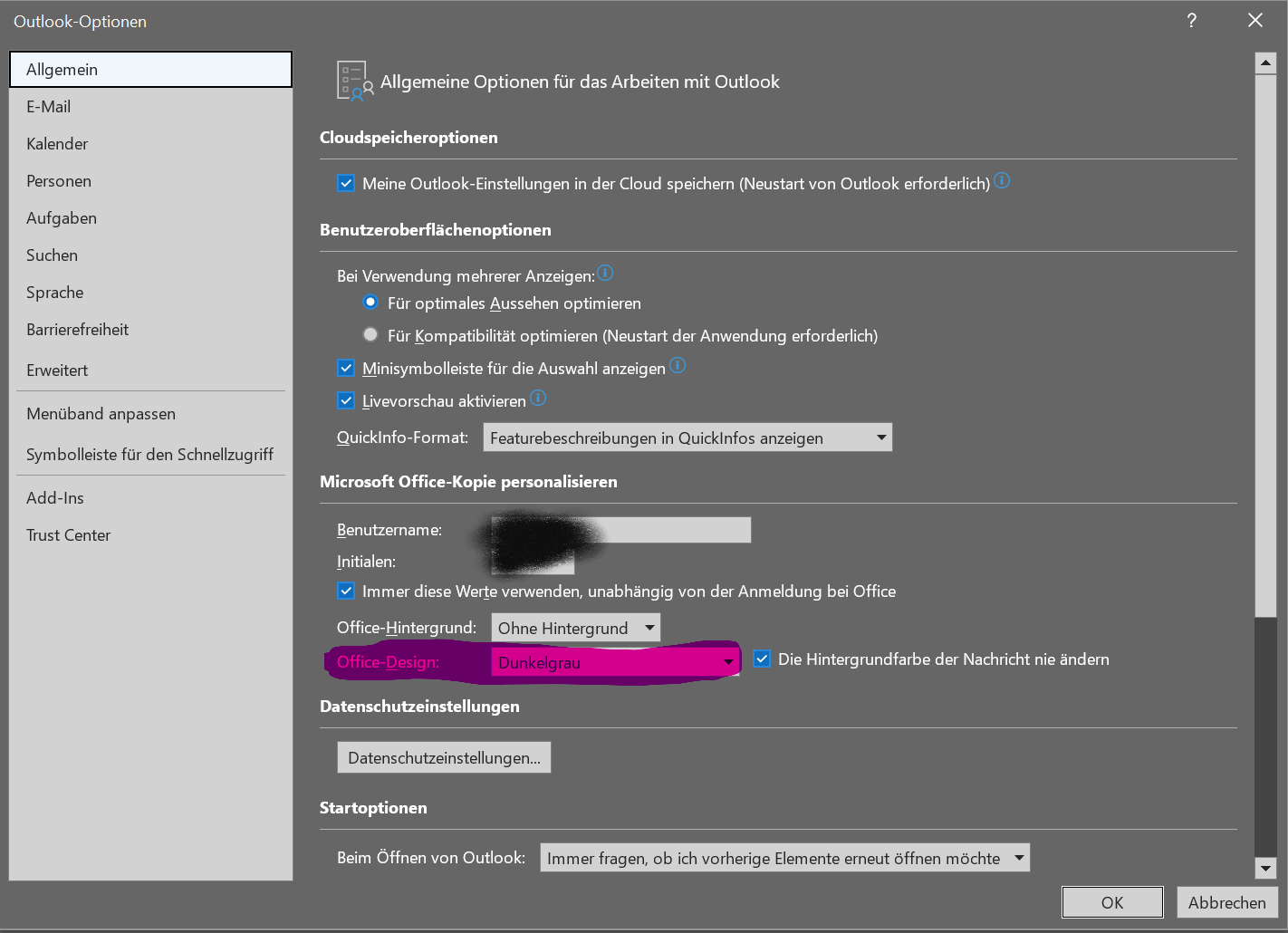Open the Add-Ins category

click(150, 498)
